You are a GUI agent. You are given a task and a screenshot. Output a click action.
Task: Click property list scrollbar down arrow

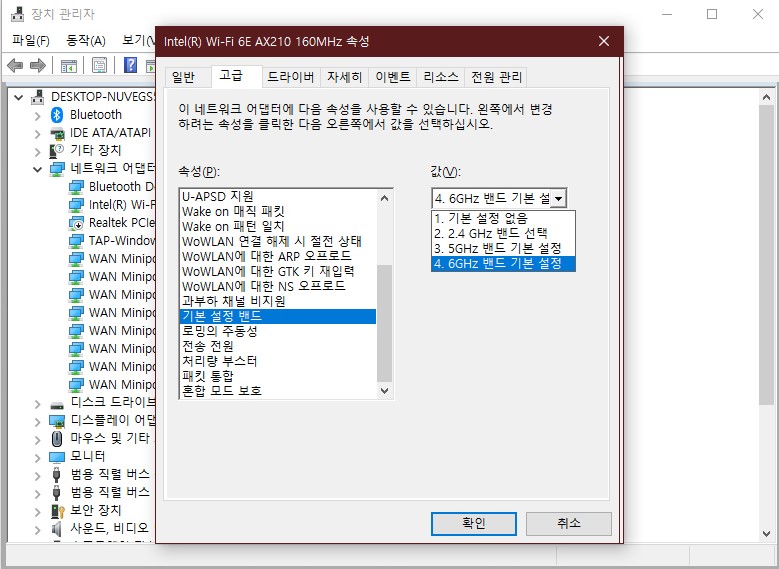pyautogui.click(x=384, y=391)
